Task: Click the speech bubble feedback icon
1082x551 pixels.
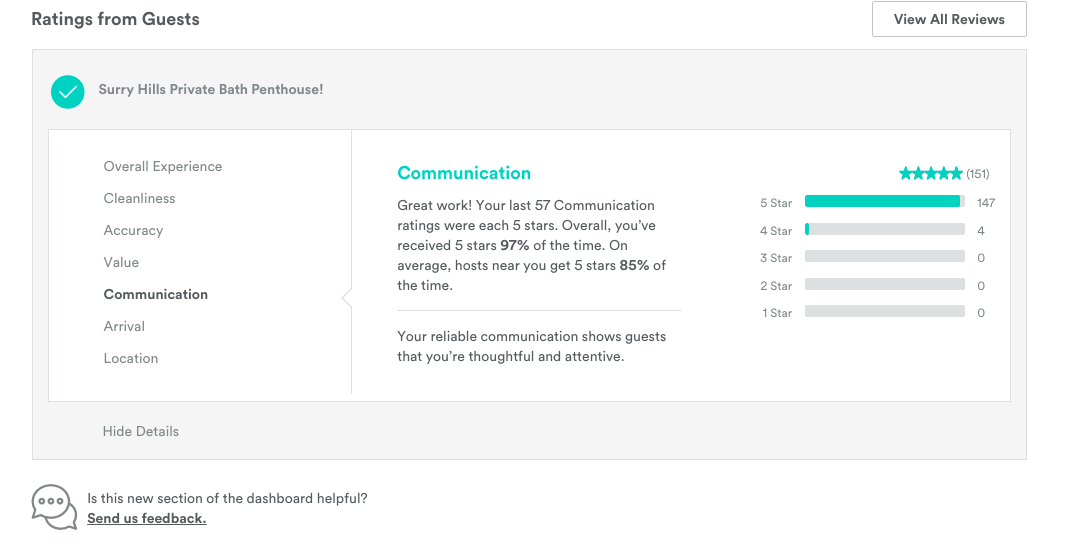Action: pyautogui.click(x=54, y=508)
